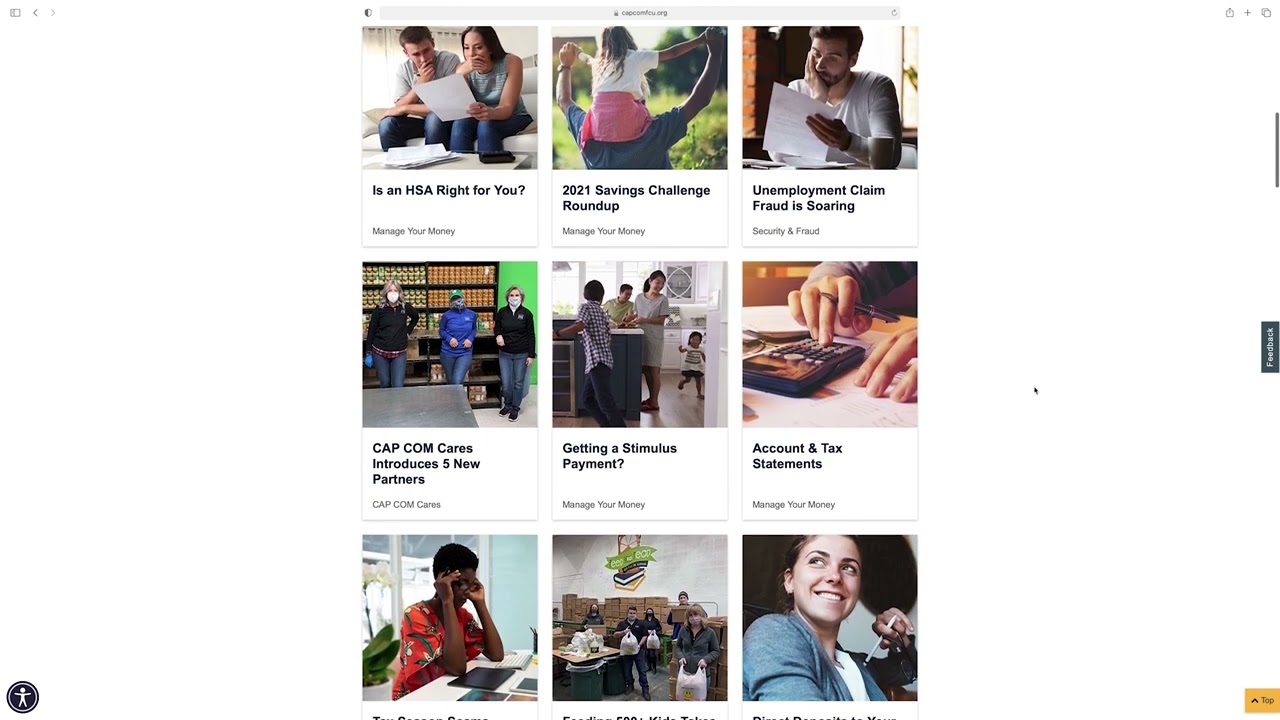Click the capcomfcu.org address bar
1280x720 pixels.
click(x=640, y=13)
